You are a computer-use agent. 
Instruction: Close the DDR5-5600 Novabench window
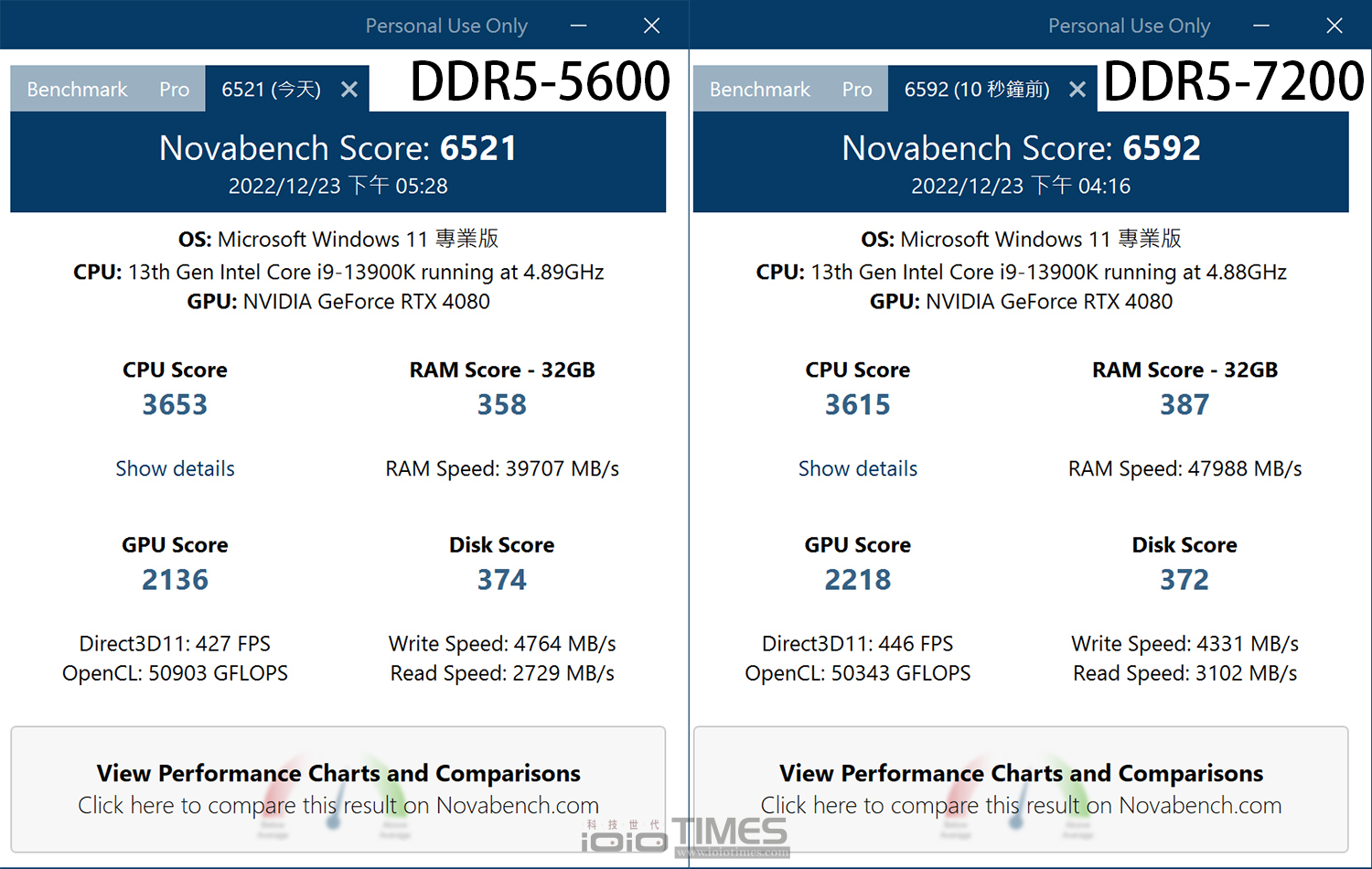[x=651, y=26]
